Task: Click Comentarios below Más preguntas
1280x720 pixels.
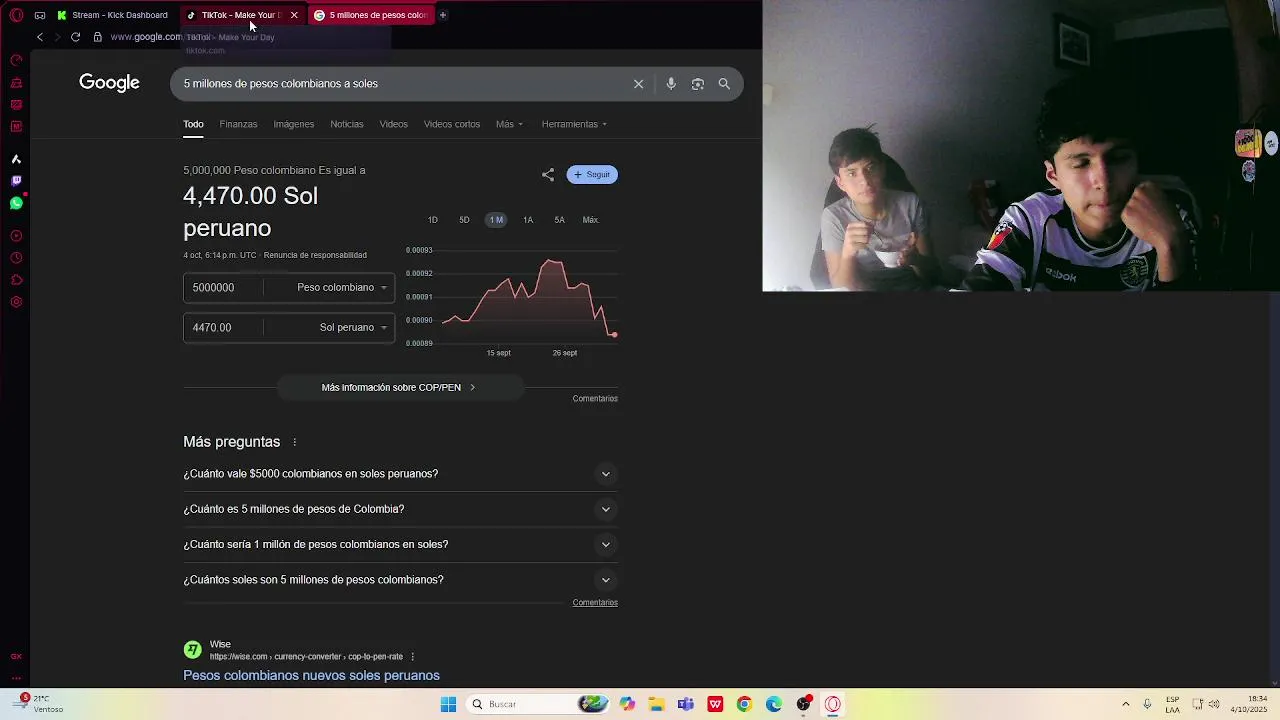Action: click(595, 602)
